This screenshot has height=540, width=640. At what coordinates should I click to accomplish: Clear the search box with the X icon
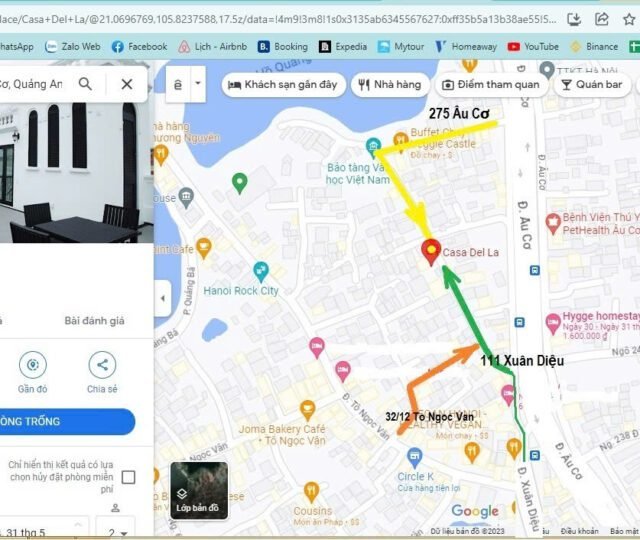coord(127,84)
